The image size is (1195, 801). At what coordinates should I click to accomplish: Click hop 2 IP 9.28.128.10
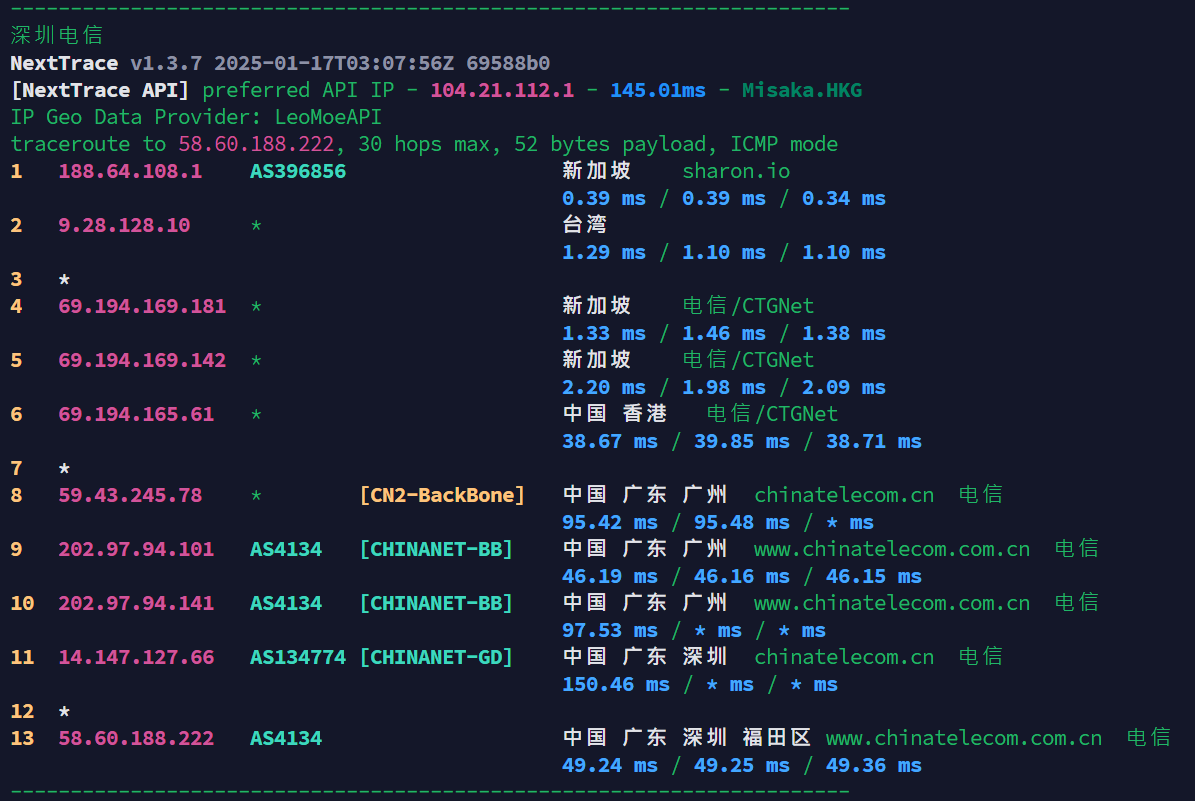pos(124,226)
